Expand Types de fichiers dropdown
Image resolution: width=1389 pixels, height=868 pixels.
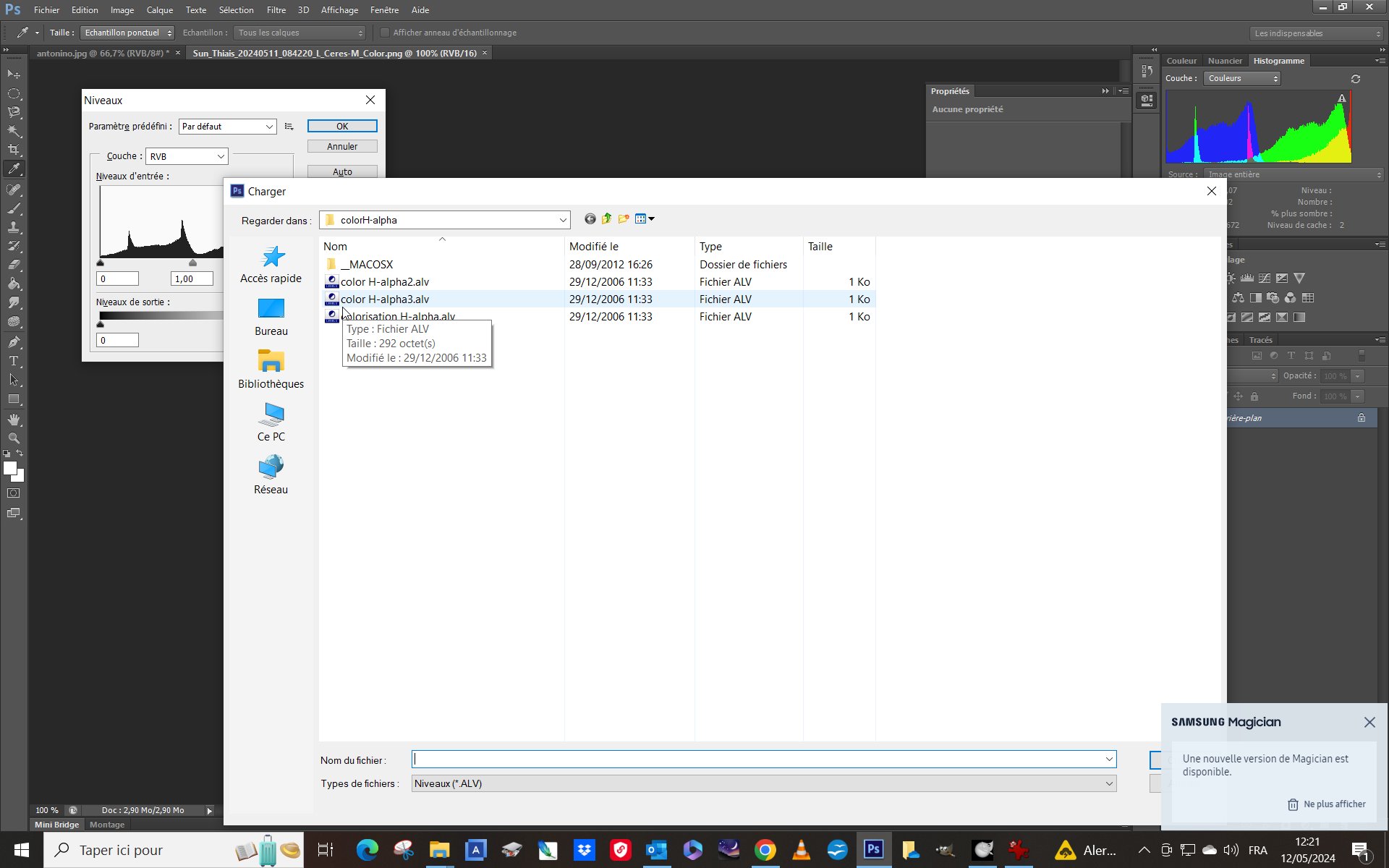click(1108, 783)
